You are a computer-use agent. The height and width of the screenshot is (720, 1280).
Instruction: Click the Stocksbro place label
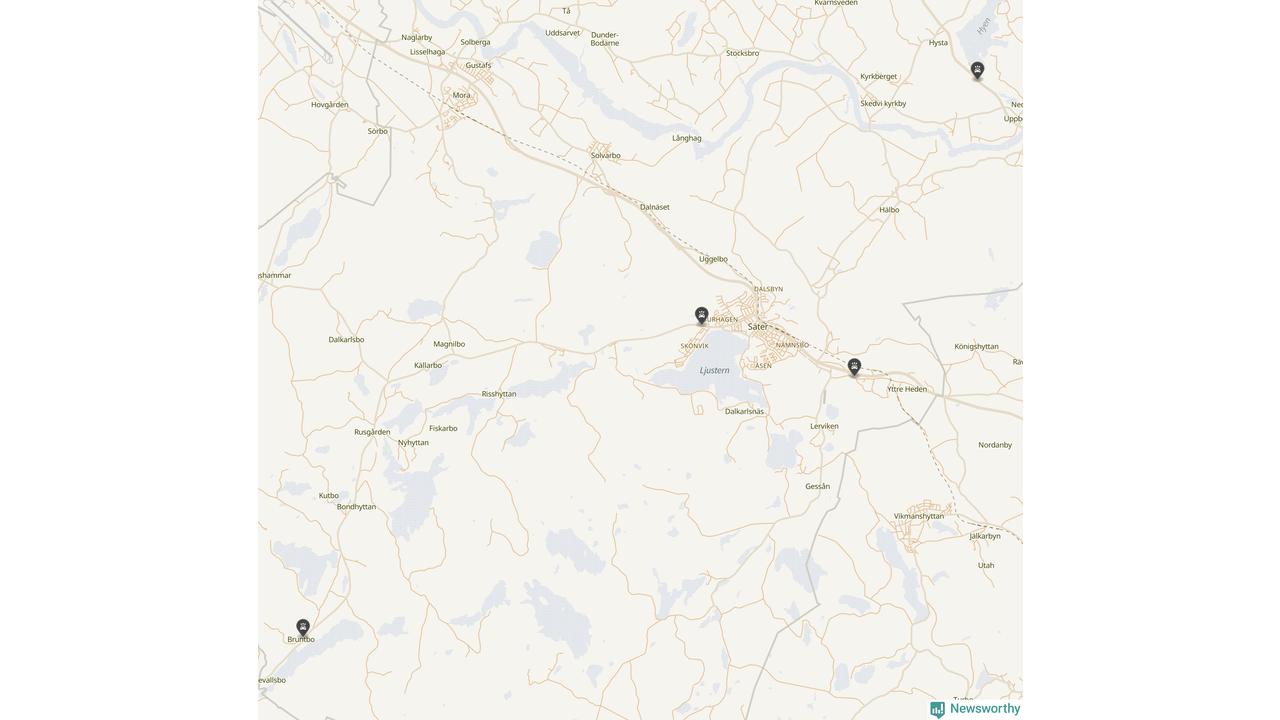point(742,53)
